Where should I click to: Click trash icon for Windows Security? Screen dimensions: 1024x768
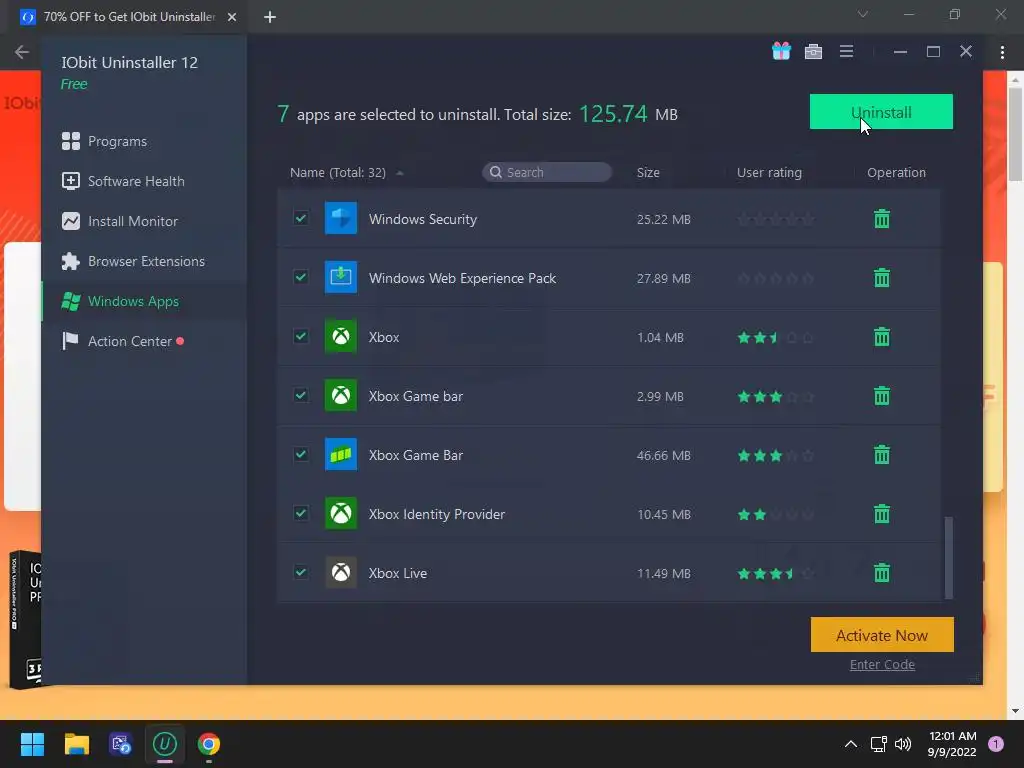click(882, 218)
